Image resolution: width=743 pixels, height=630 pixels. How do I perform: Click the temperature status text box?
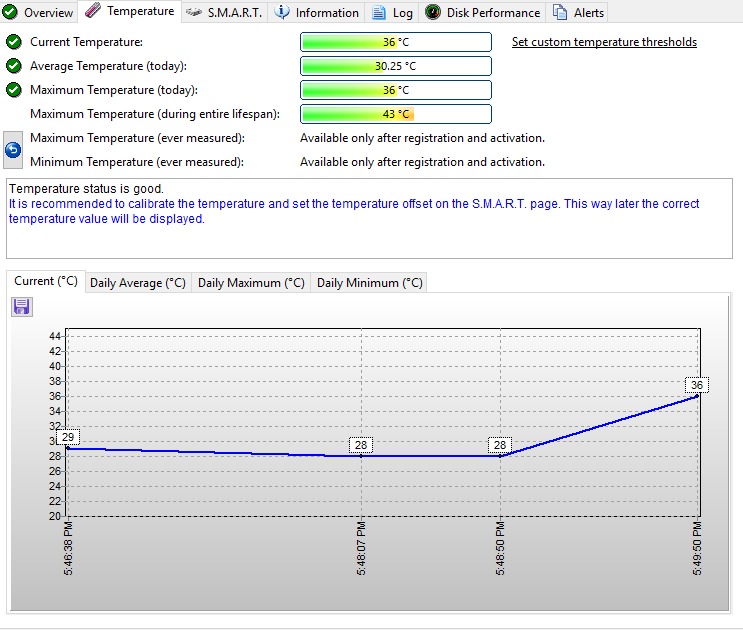[369, 218]
